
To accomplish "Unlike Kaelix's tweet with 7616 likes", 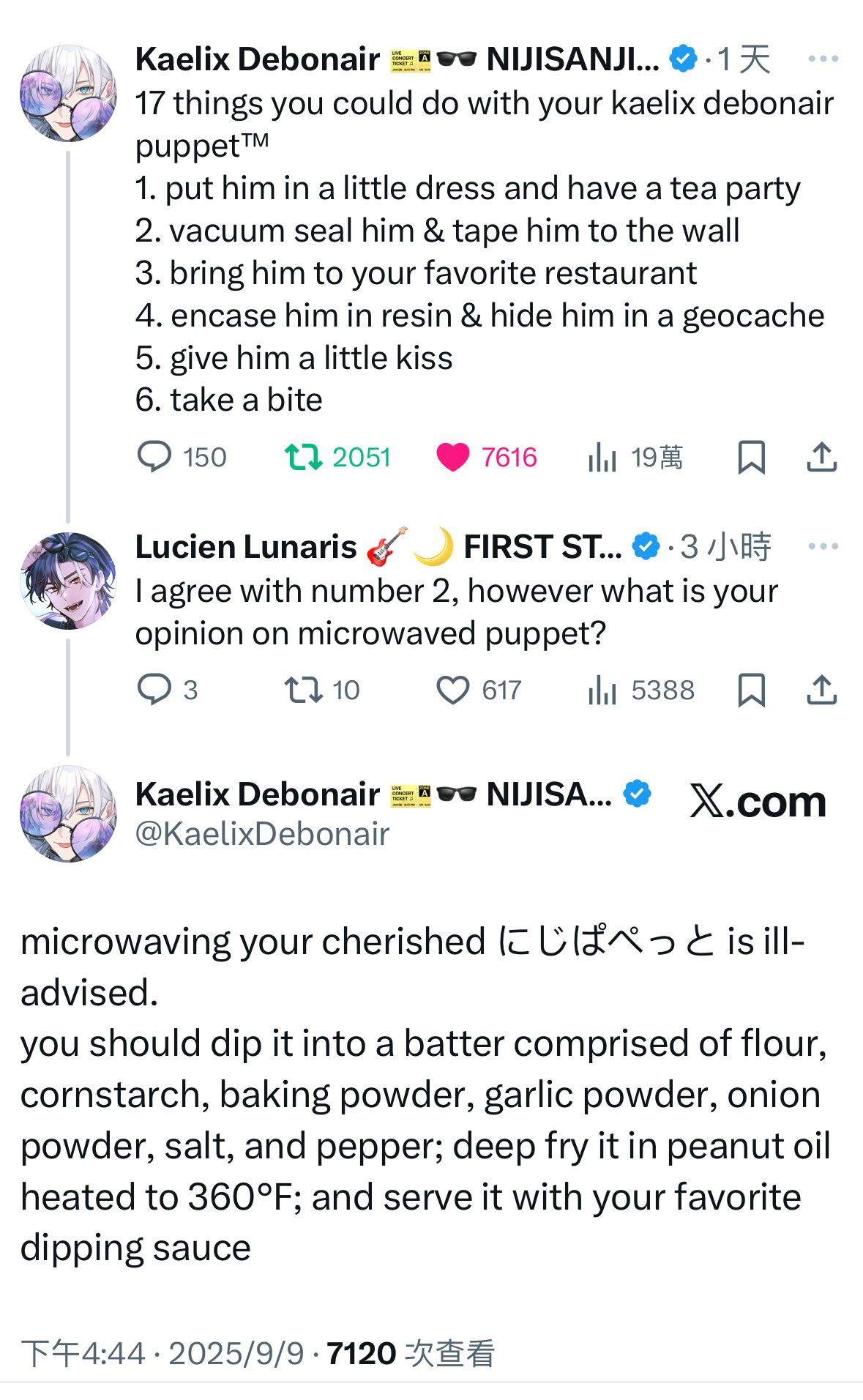I will (x=452, y=457).
